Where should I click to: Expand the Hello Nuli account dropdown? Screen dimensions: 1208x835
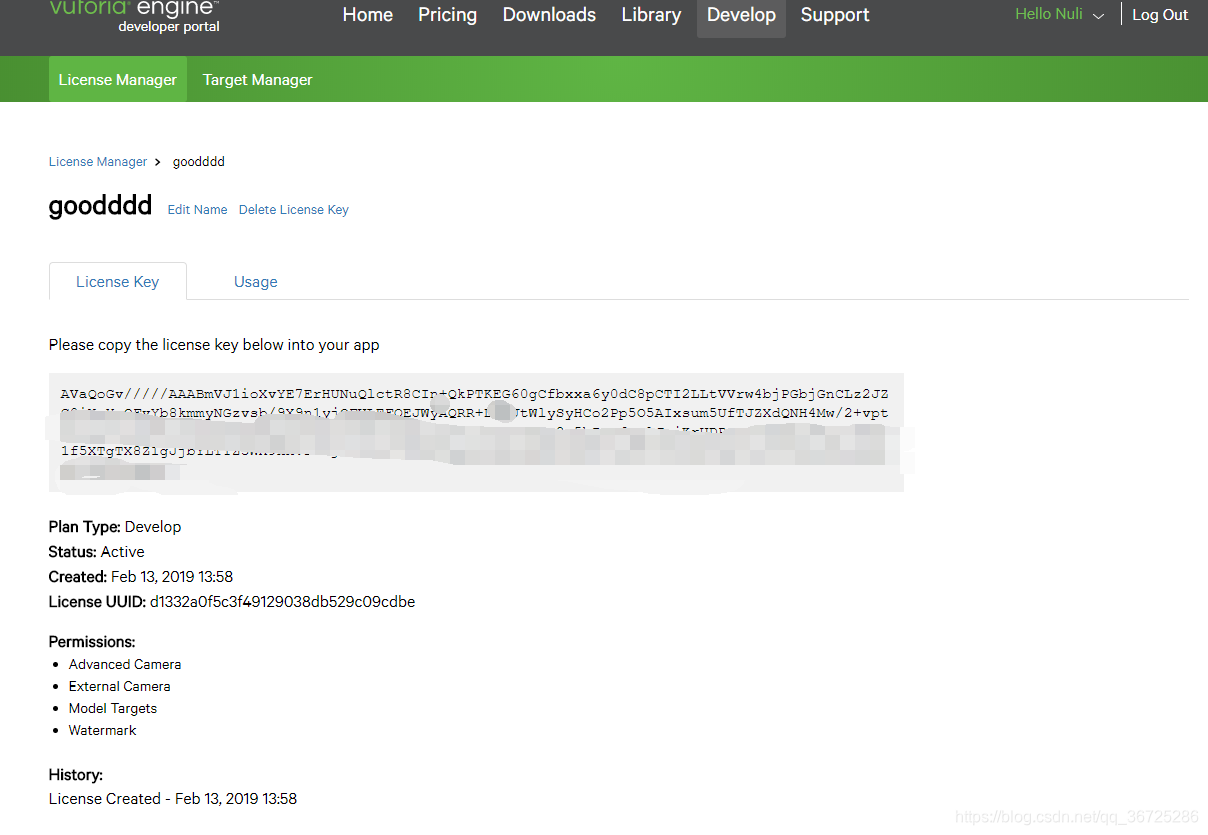click(1059, 15)
